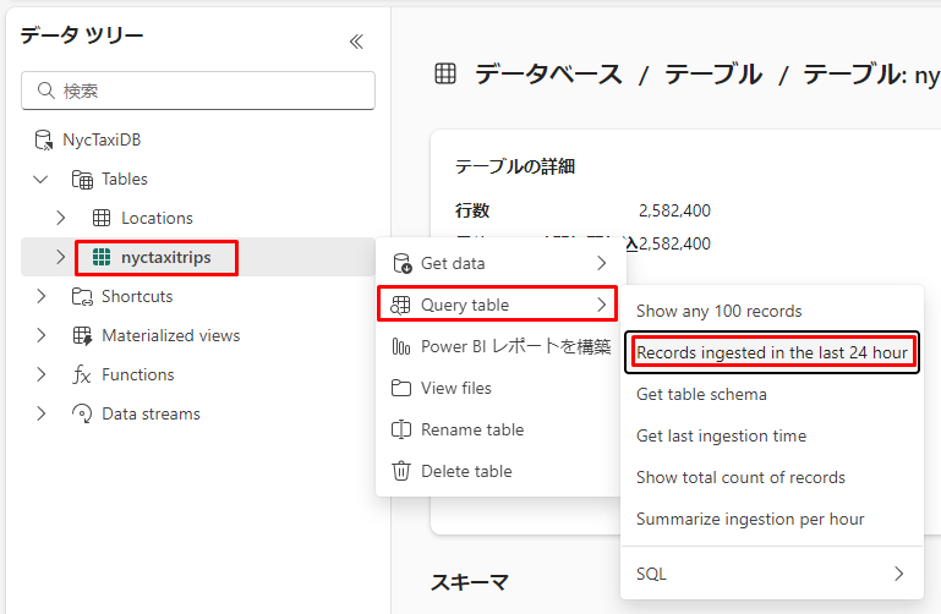Click the Materialized views icon
Screen dimensions: 941x614
(x=82, y=336)
